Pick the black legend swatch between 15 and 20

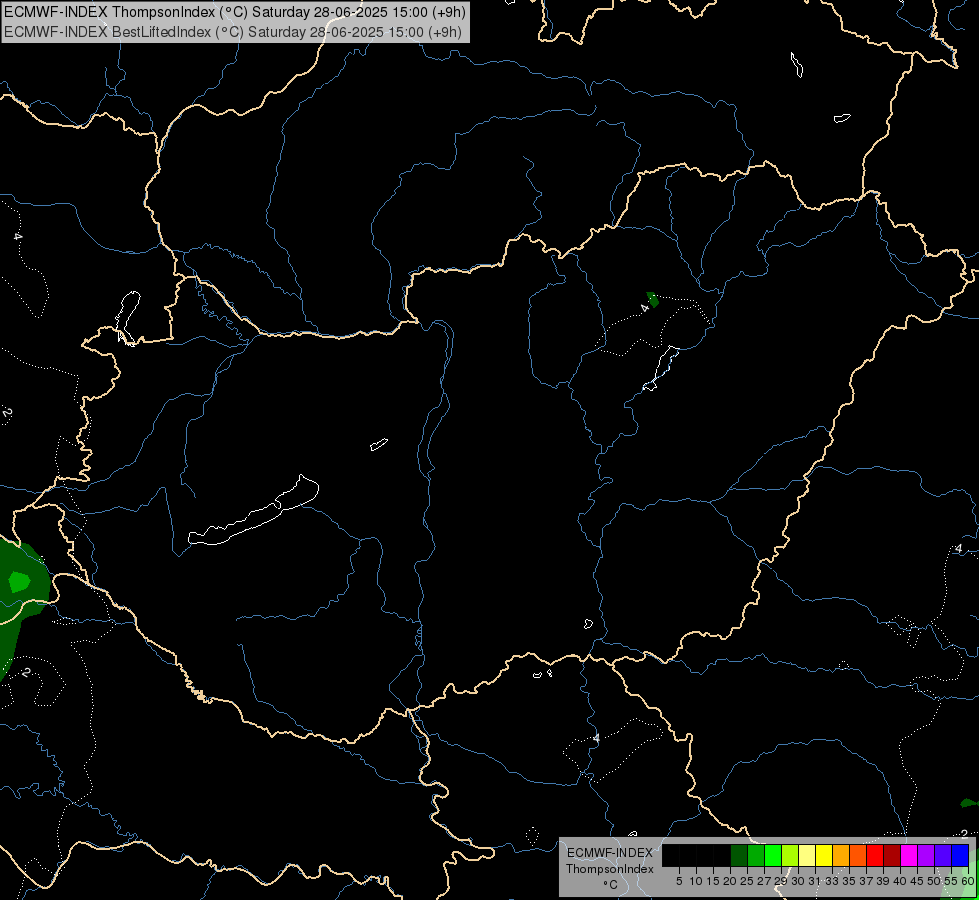click(722, 856)
